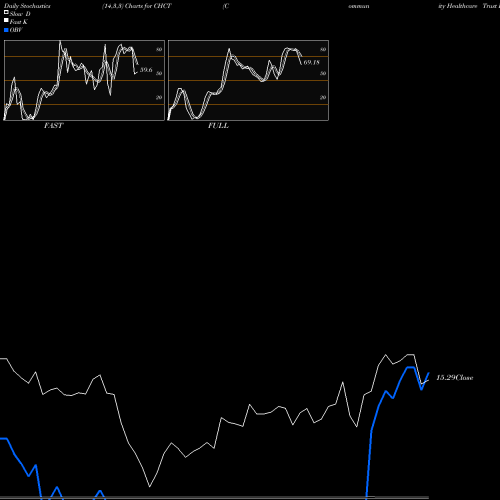
Task: Click the '(14,3,3) Charts for CHCT' heading
Action: pyautogui.click(x=137, y=6)
